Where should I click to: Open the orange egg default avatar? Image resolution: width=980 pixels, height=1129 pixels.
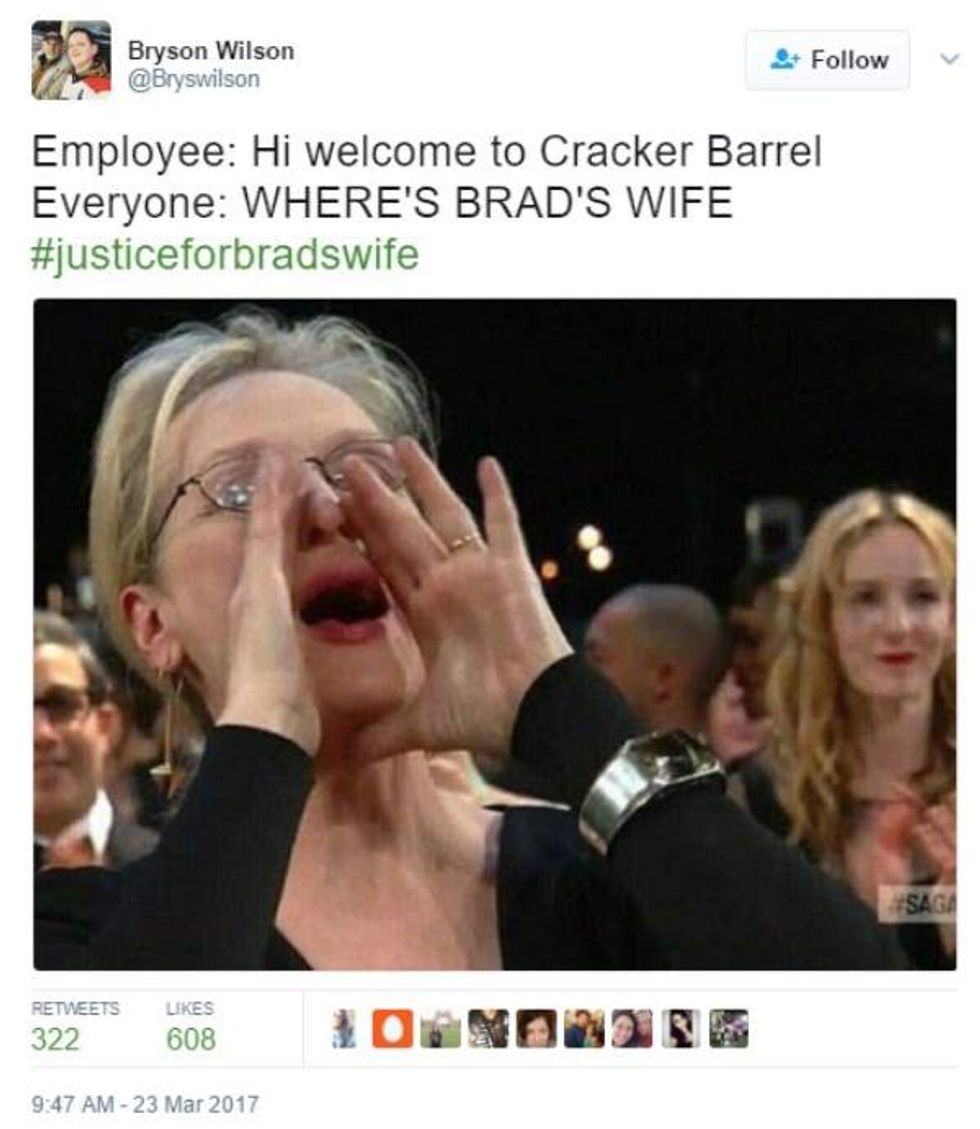click(x=392, y=1028)
